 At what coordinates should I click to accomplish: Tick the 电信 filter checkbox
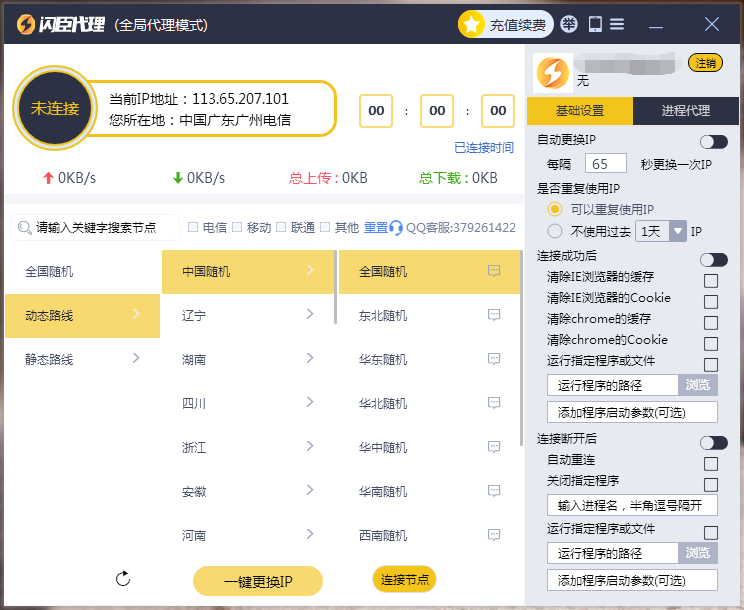[193, 227]
